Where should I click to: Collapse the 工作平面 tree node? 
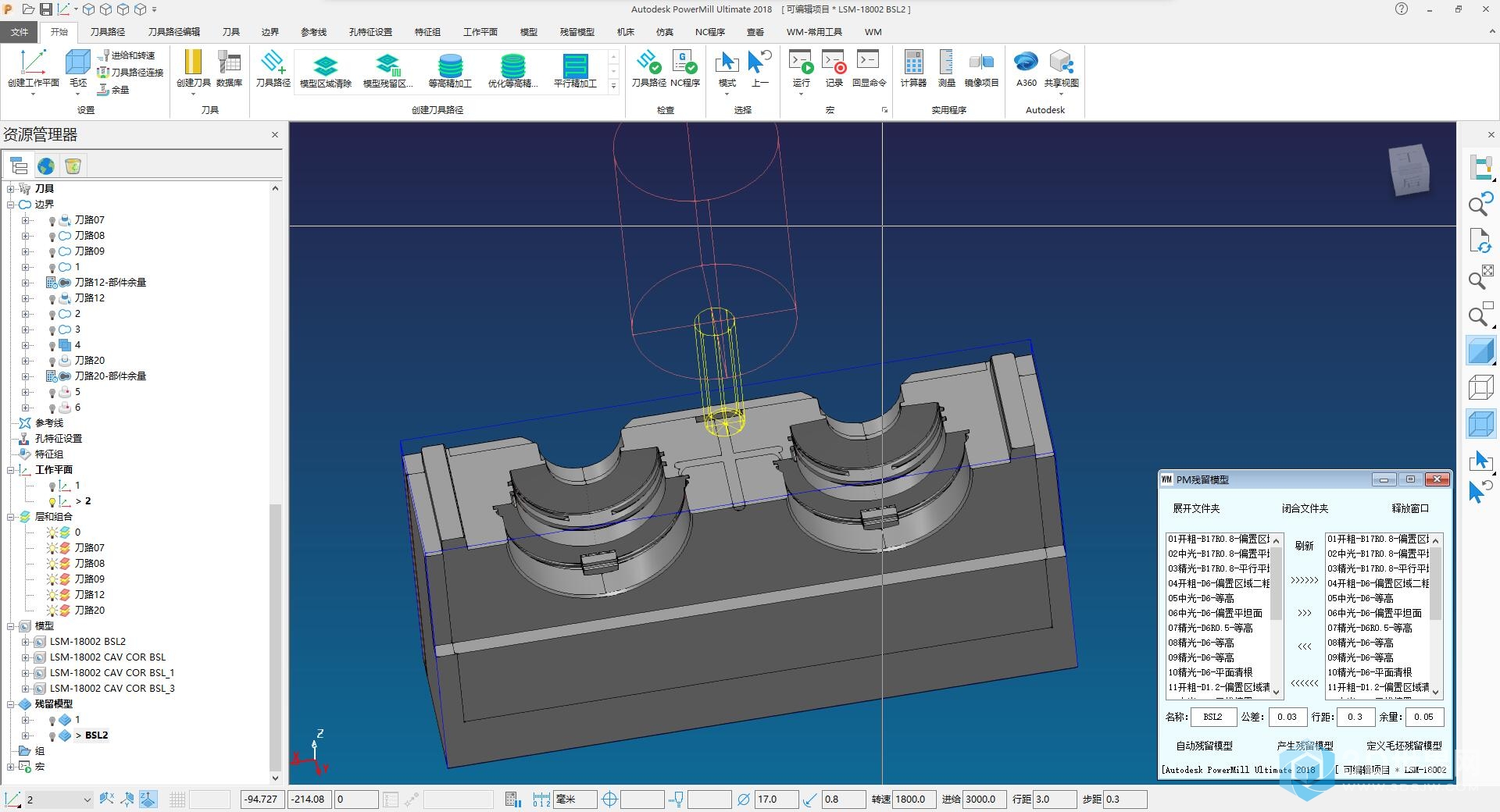tap(11, 470)
